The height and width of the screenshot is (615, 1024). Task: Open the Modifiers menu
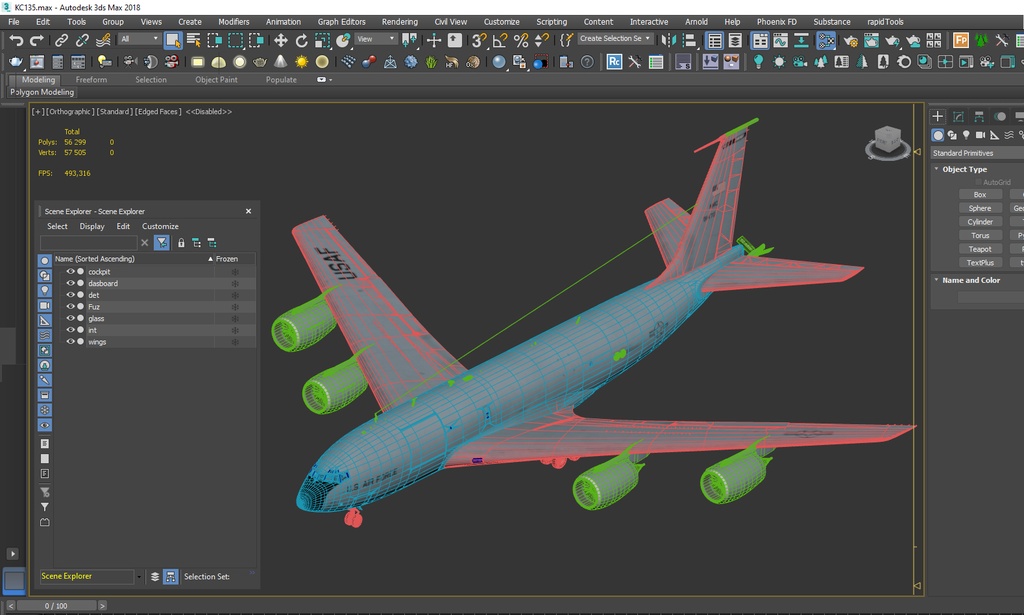(233, 22)
